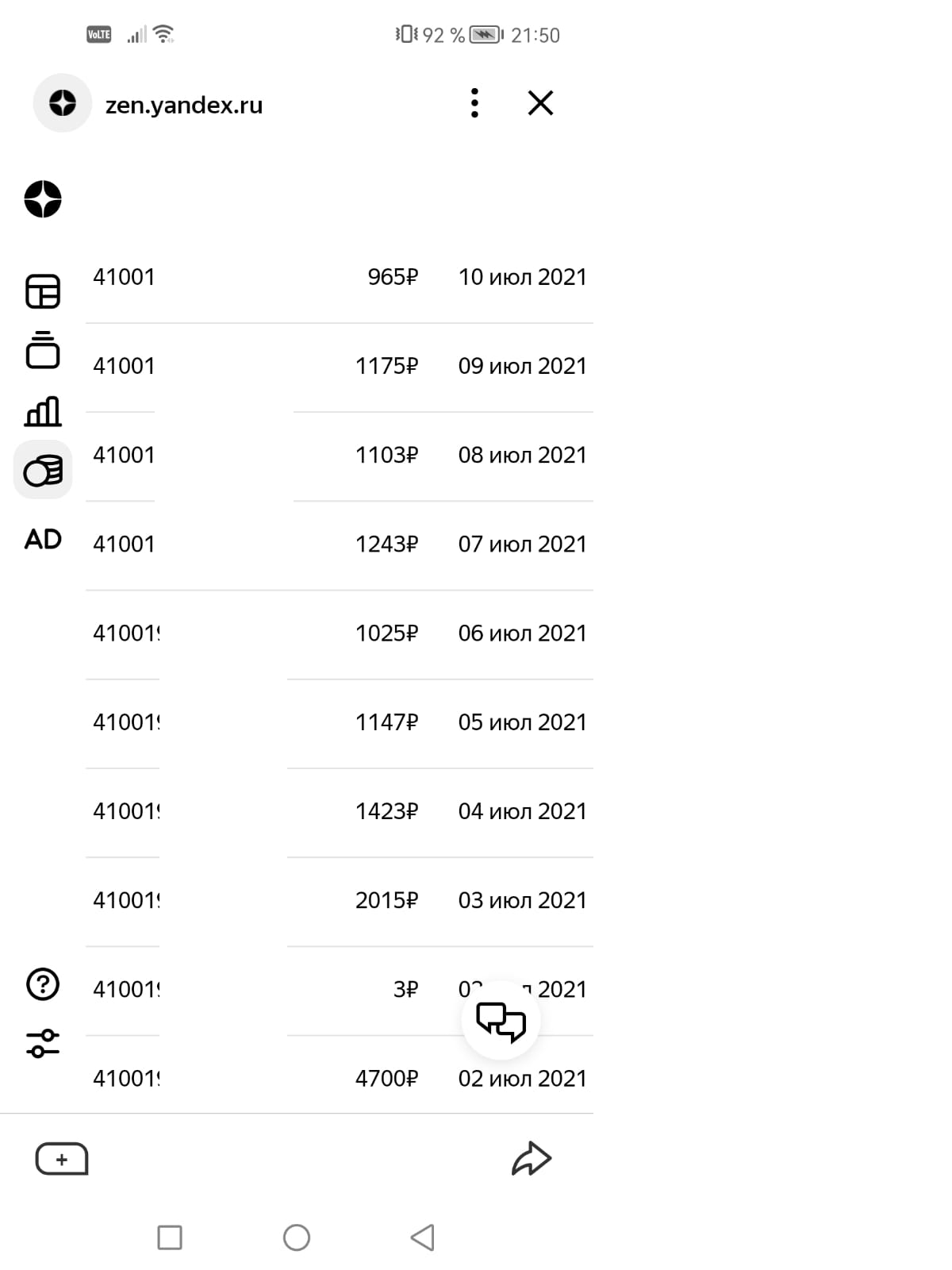The width and height of the screenshot is (952, 1270).
Task: Open the help question mark icon
Action: tap(43, 984)
